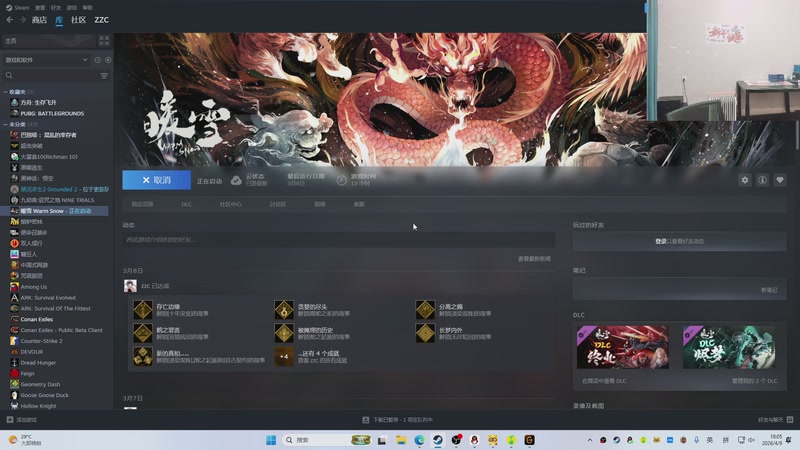Image resolution: width=800 pixels, height=450 pixels.
Task: Click 添加游戏 at bottom left
Action: (27, 420)
